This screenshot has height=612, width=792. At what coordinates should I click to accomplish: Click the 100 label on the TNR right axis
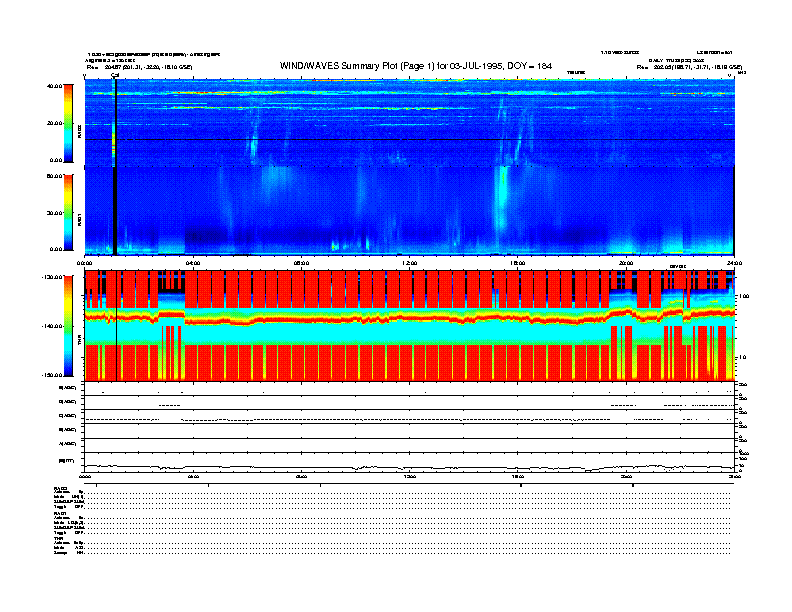click(x=744, y=296)
